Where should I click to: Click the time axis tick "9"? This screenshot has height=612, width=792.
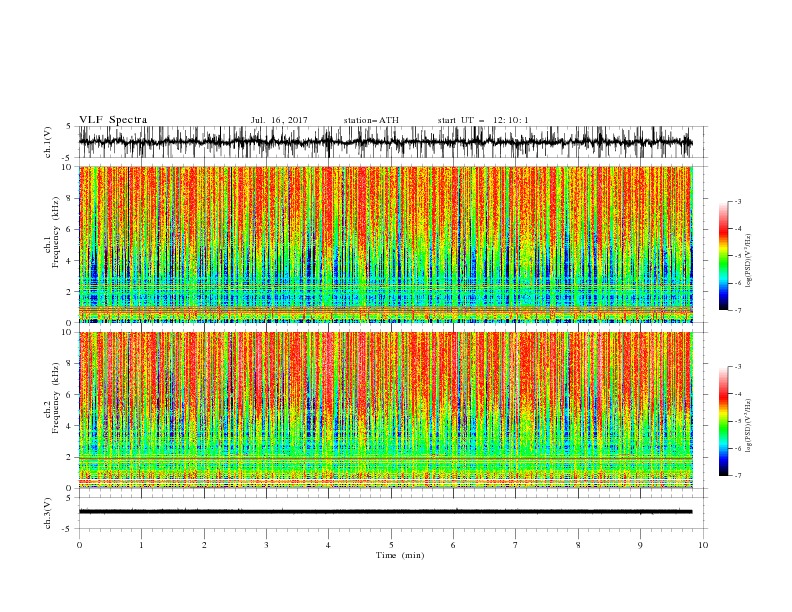point(640,545)
